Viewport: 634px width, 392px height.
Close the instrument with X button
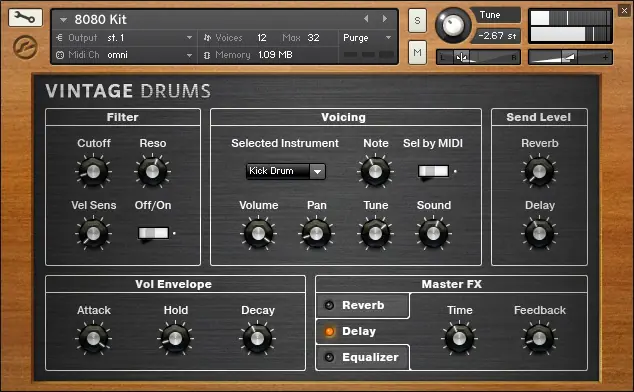coord(625,10)
